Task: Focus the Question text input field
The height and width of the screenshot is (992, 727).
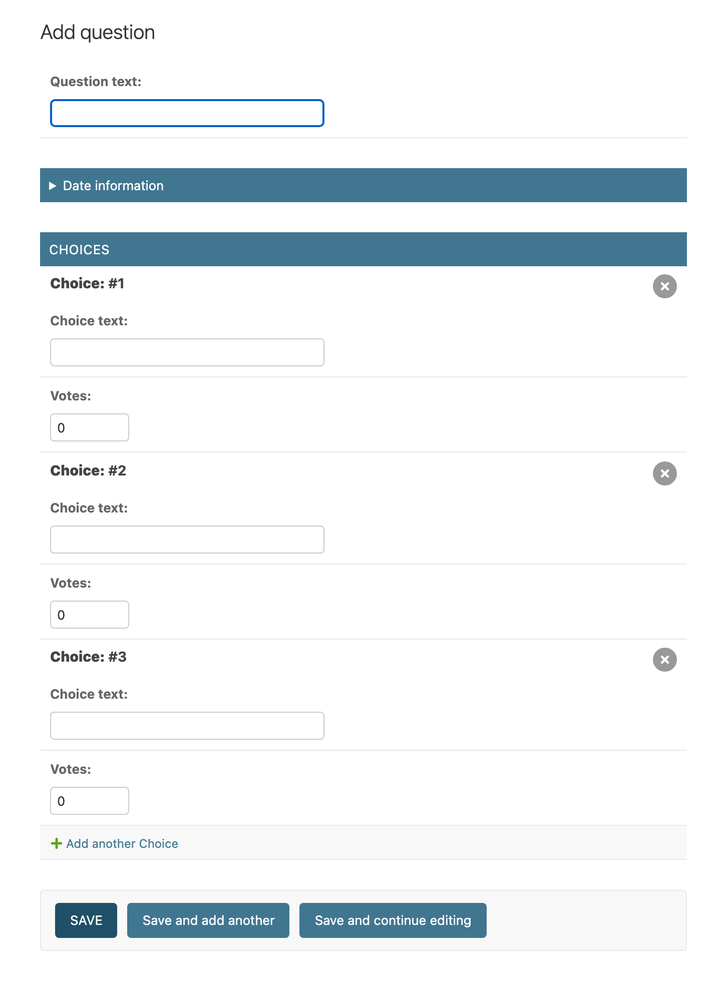Action: coord(186,113)
